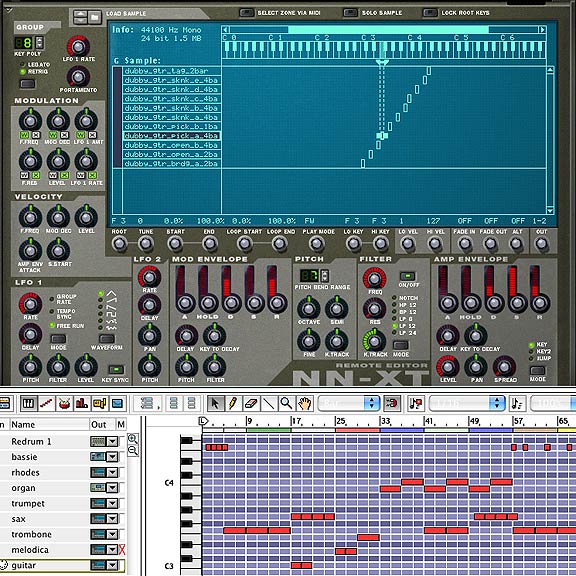The image size is (576, 576).
Task: Select the trumpet track
Action: click(28, 504)
